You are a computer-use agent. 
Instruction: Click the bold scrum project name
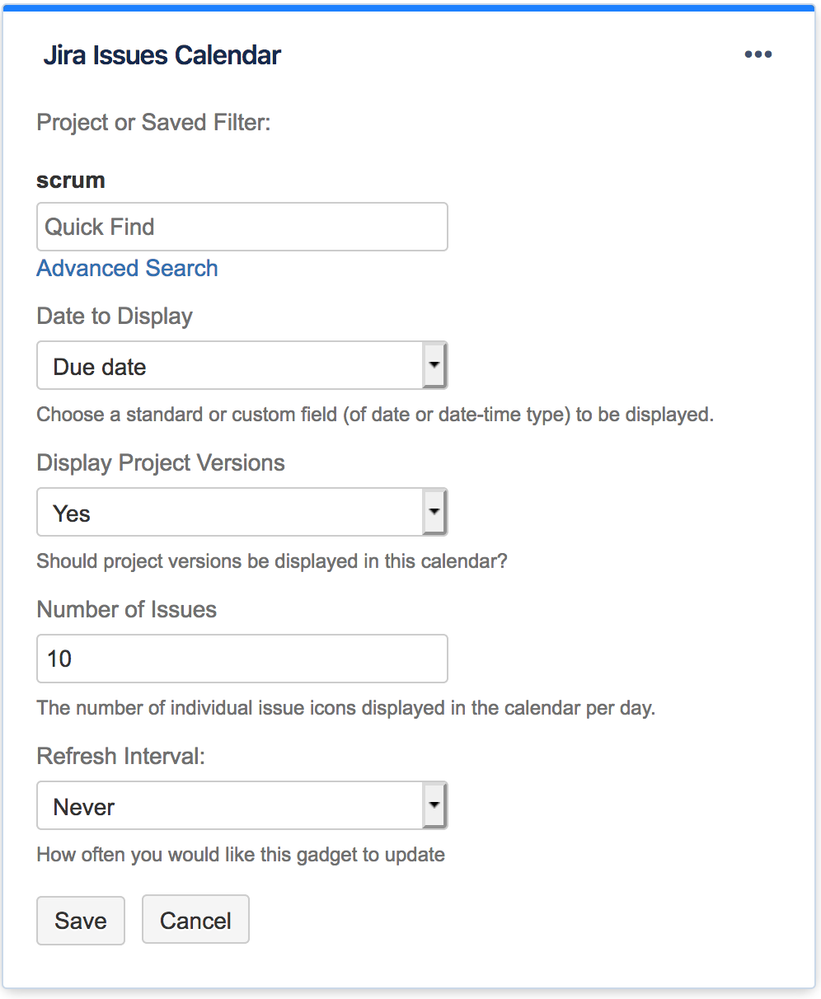pos(71,180)
